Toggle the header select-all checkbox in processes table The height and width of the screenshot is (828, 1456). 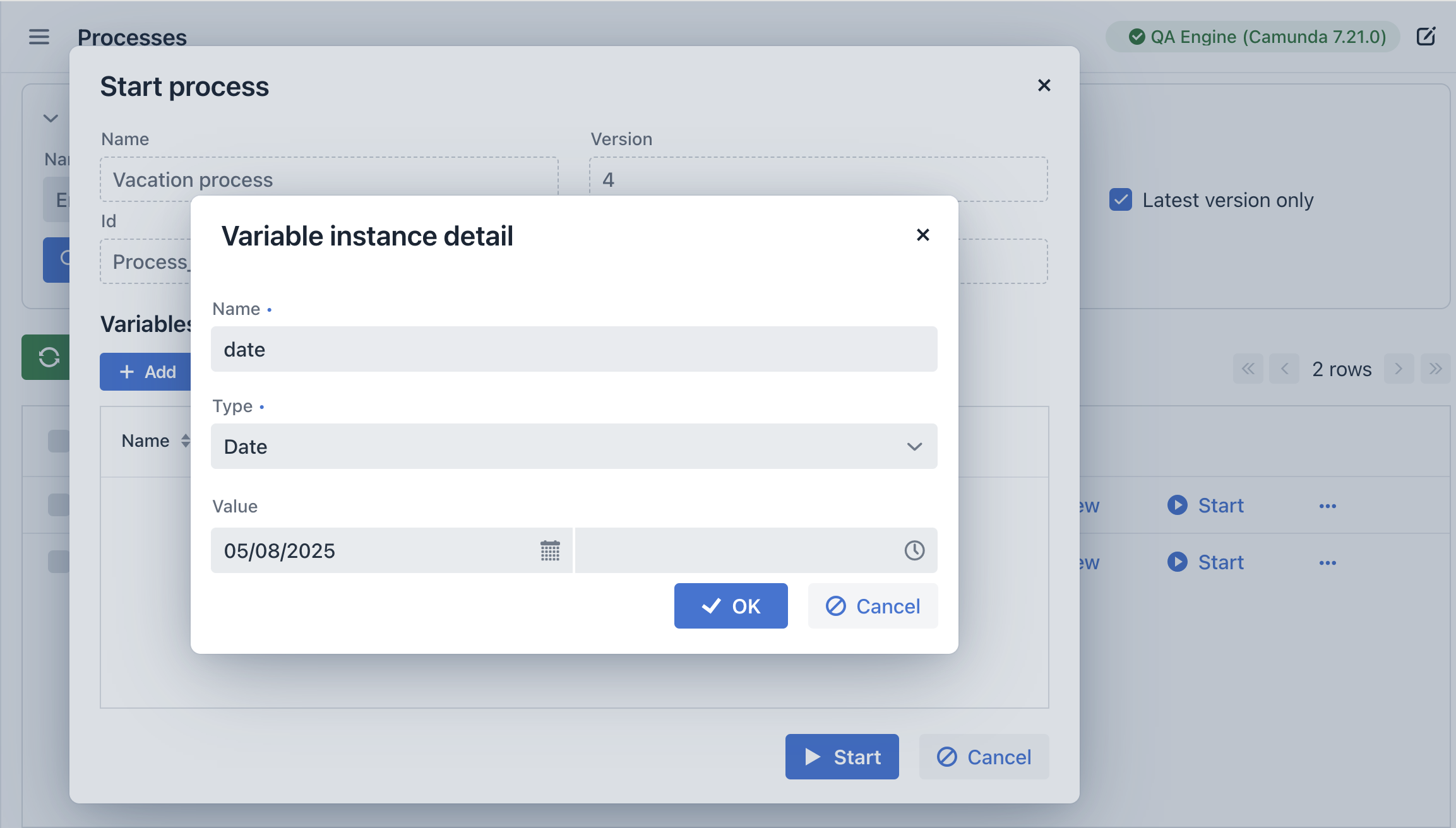click(59, 441)
